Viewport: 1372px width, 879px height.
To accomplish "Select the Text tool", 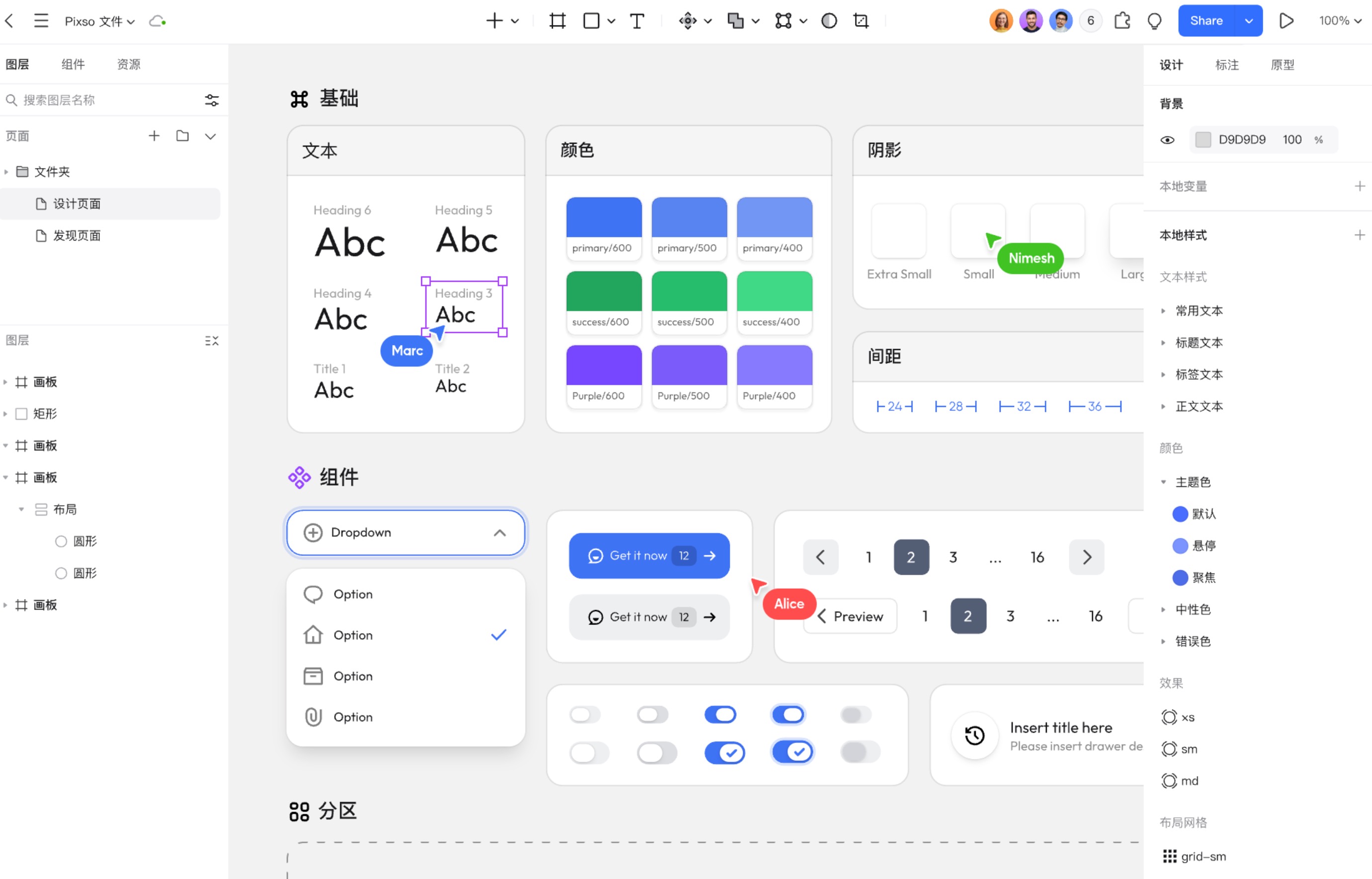I will point(637,21).
